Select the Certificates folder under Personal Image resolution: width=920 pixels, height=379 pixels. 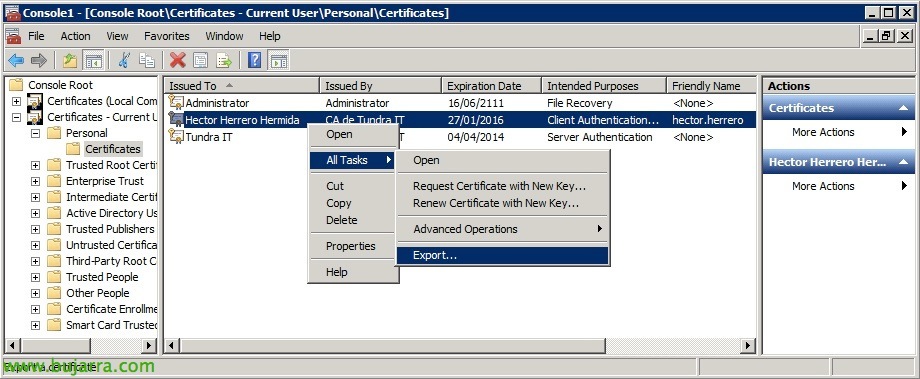[113, 149]
